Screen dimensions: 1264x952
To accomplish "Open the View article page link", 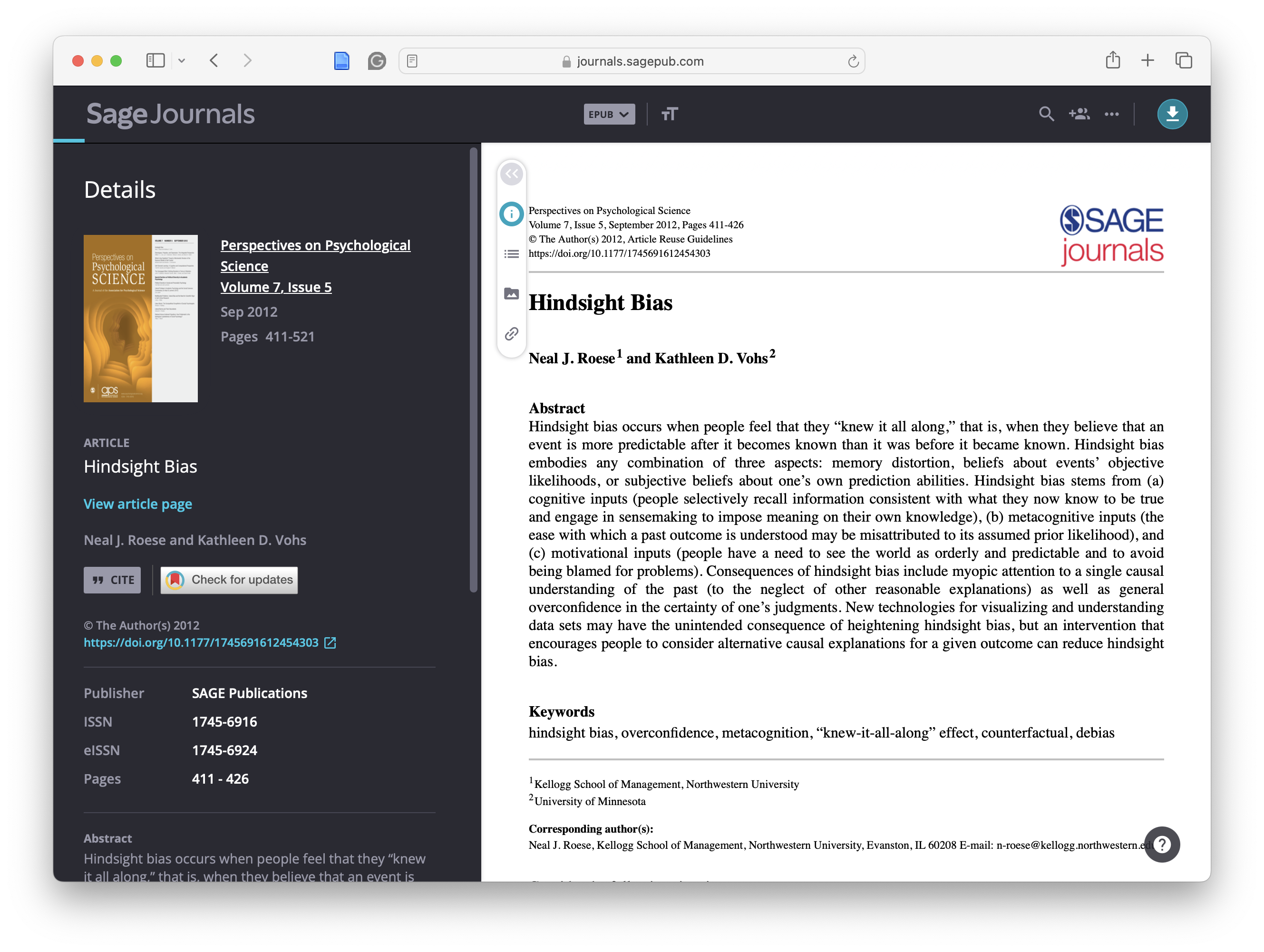I will tap(138, 504).
